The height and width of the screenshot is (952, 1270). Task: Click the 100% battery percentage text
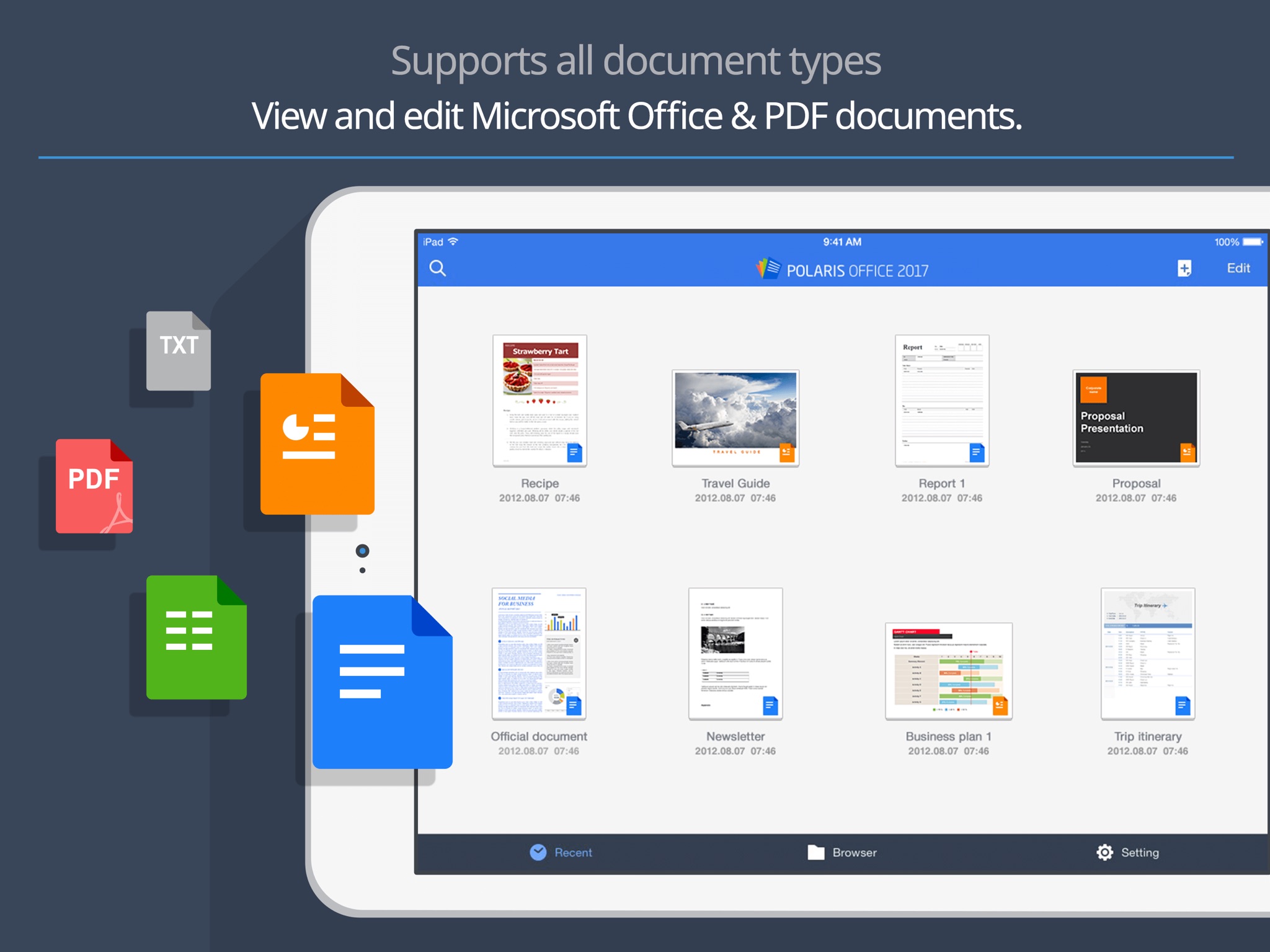click(1227, 242)
